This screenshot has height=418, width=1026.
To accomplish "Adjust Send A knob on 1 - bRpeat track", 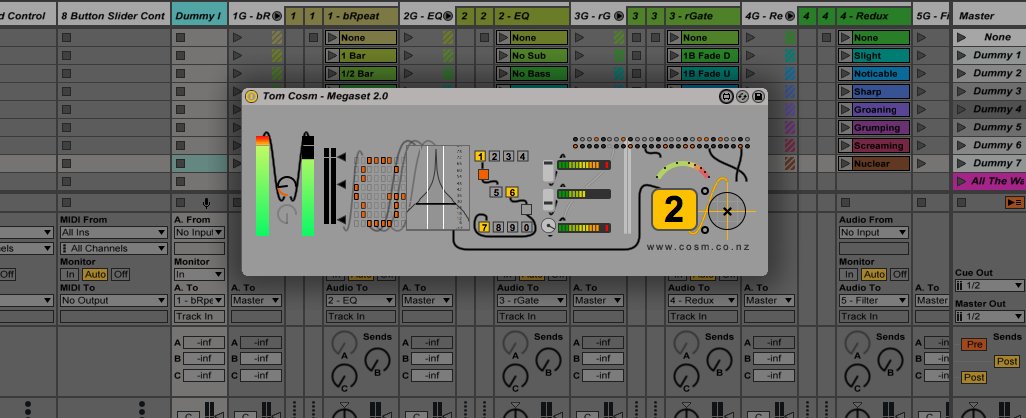I will (x=345, y=343).
